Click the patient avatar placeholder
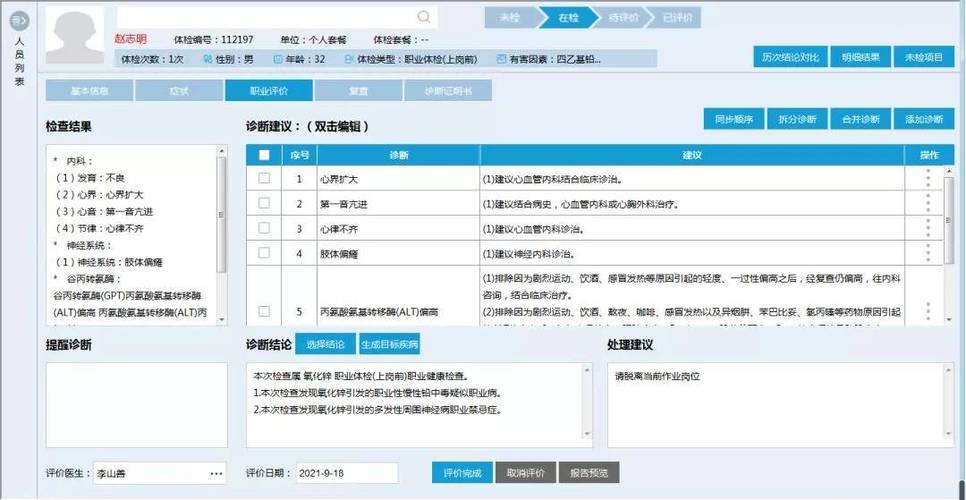The height and width of the screenshot is (500, 966). 75,36
